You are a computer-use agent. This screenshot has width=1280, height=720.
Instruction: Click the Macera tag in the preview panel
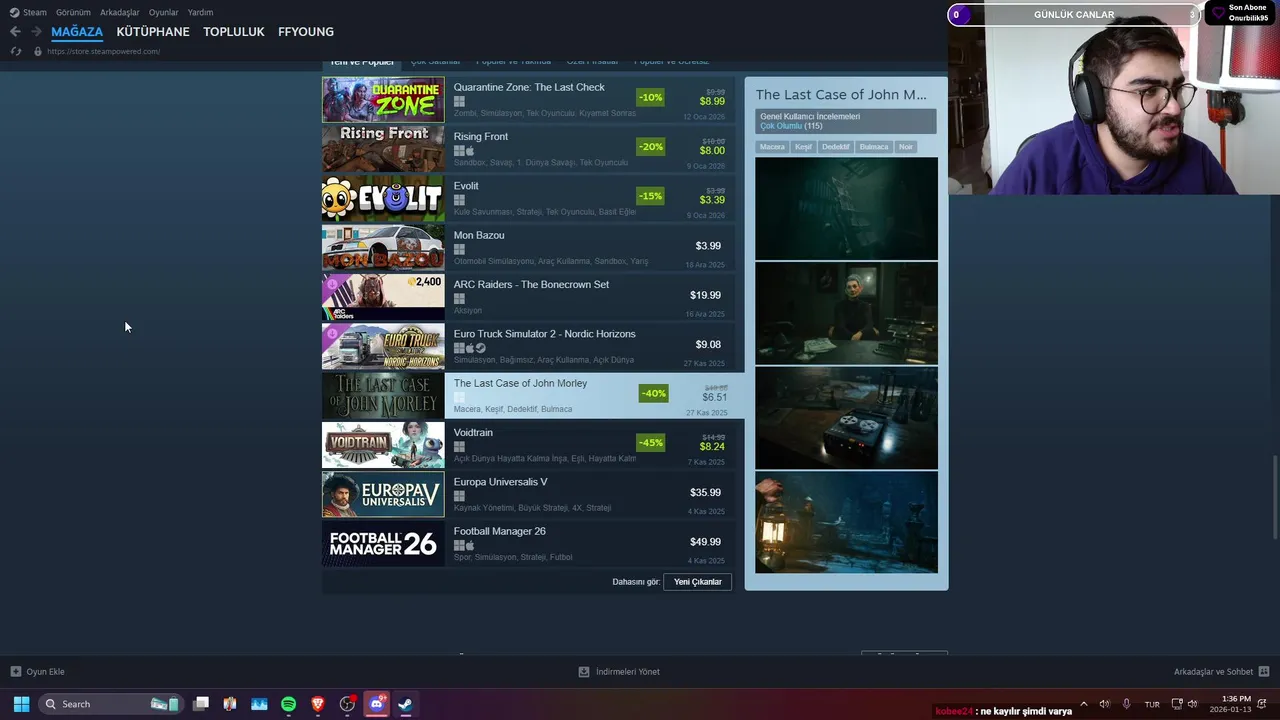click(772, 147)
